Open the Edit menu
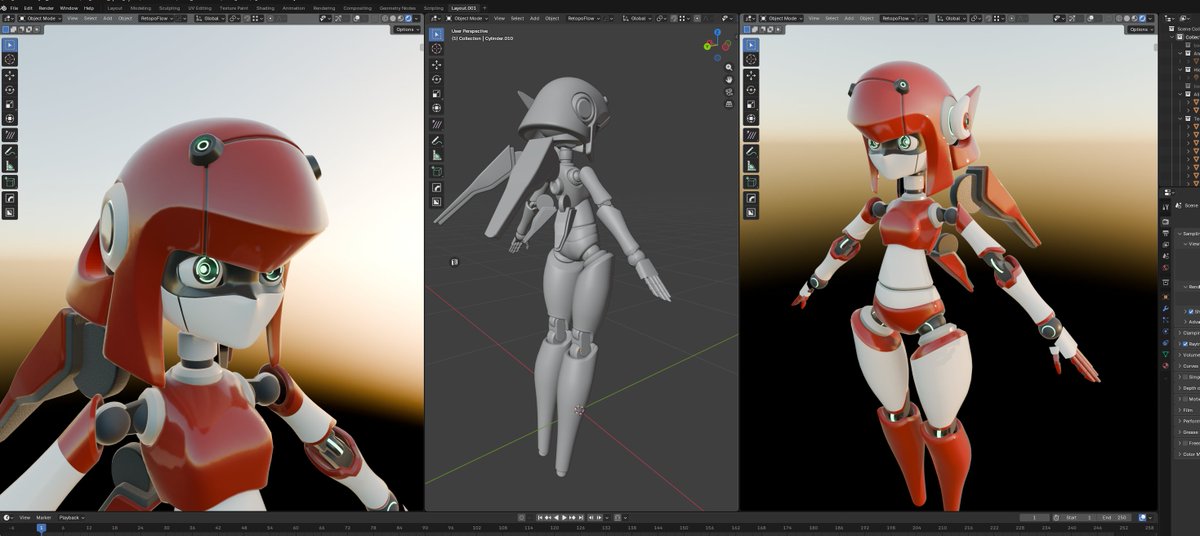 28,7
